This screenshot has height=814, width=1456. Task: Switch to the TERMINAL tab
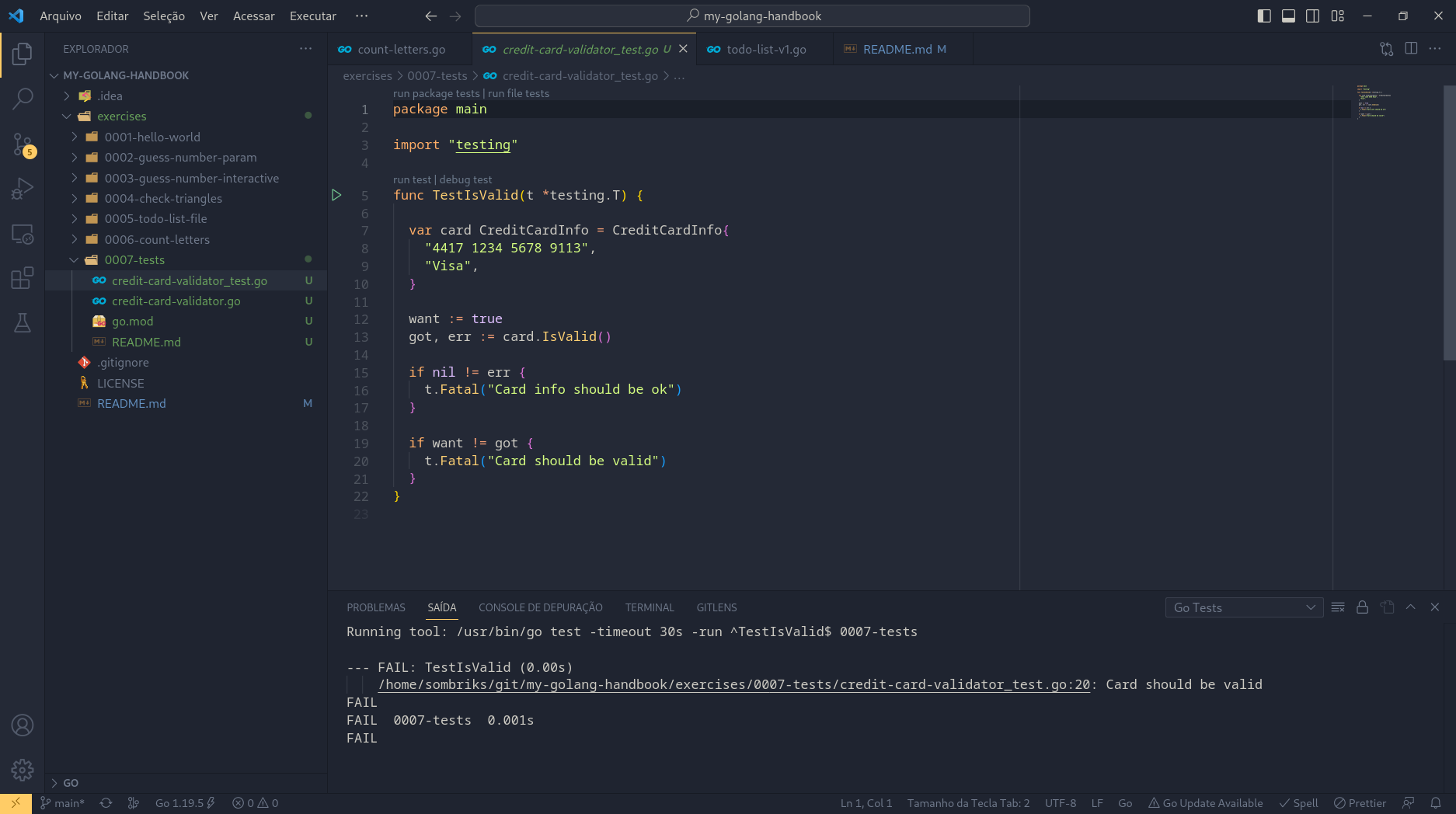pyautogui.click(x=650, y=607)
